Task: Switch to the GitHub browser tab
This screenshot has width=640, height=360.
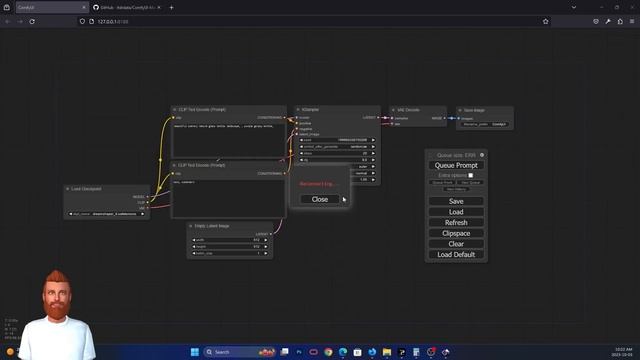Action: (127, 7)
